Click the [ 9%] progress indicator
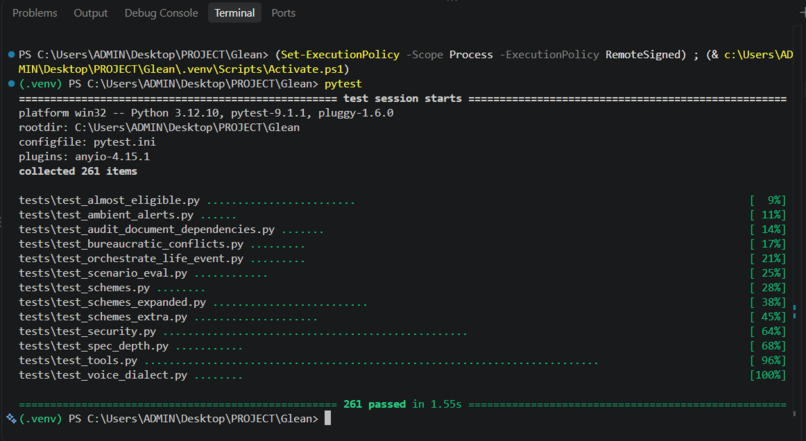The width and height of the screenshot is (806, 441). tap(768, 200)
